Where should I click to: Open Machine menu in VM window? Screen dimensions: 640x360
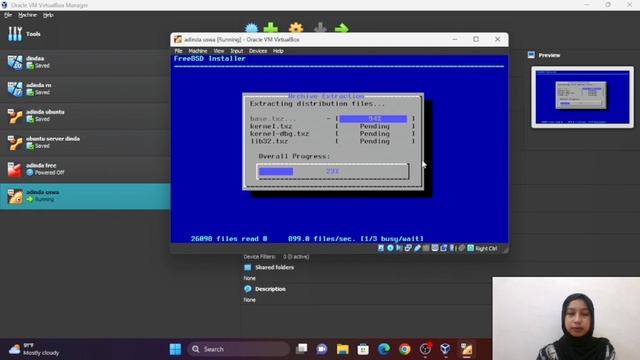point(198,51)
